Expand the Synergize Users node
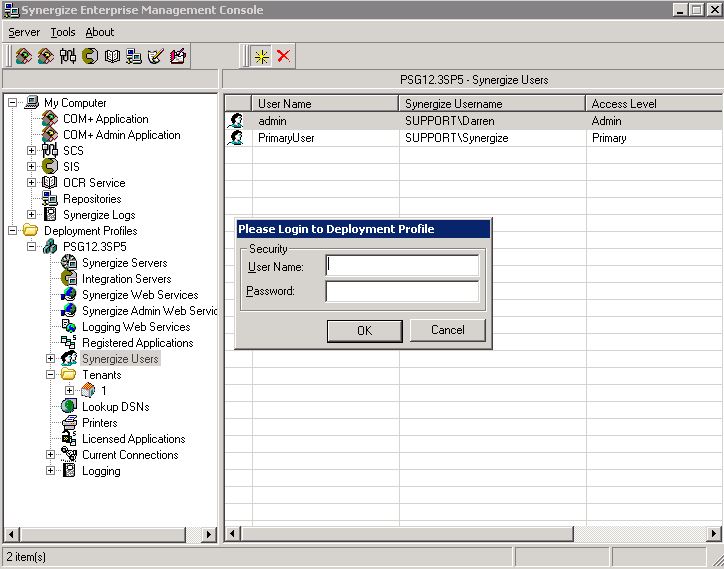724x569 pixels. click(x=50, y=358)
